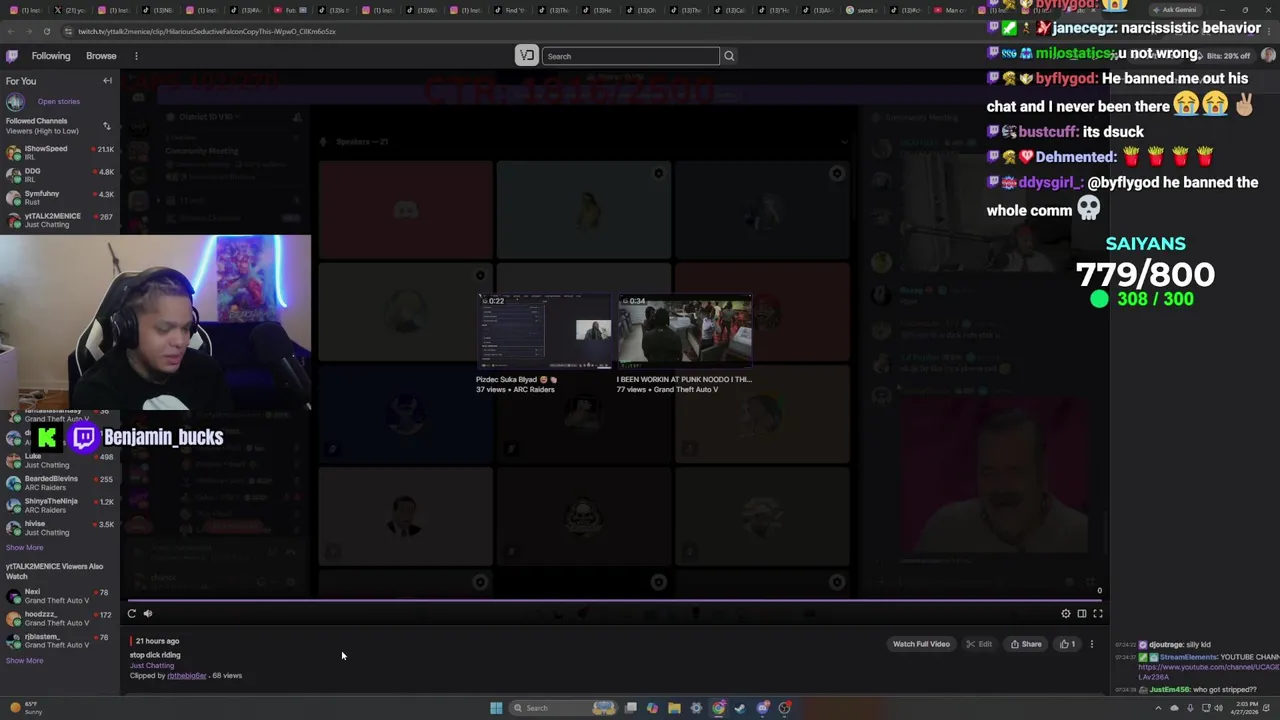This screenshot has width=1280, height=720.
Task: Click replay clip button
Action: pyautogui.click(x=131, y=614)
